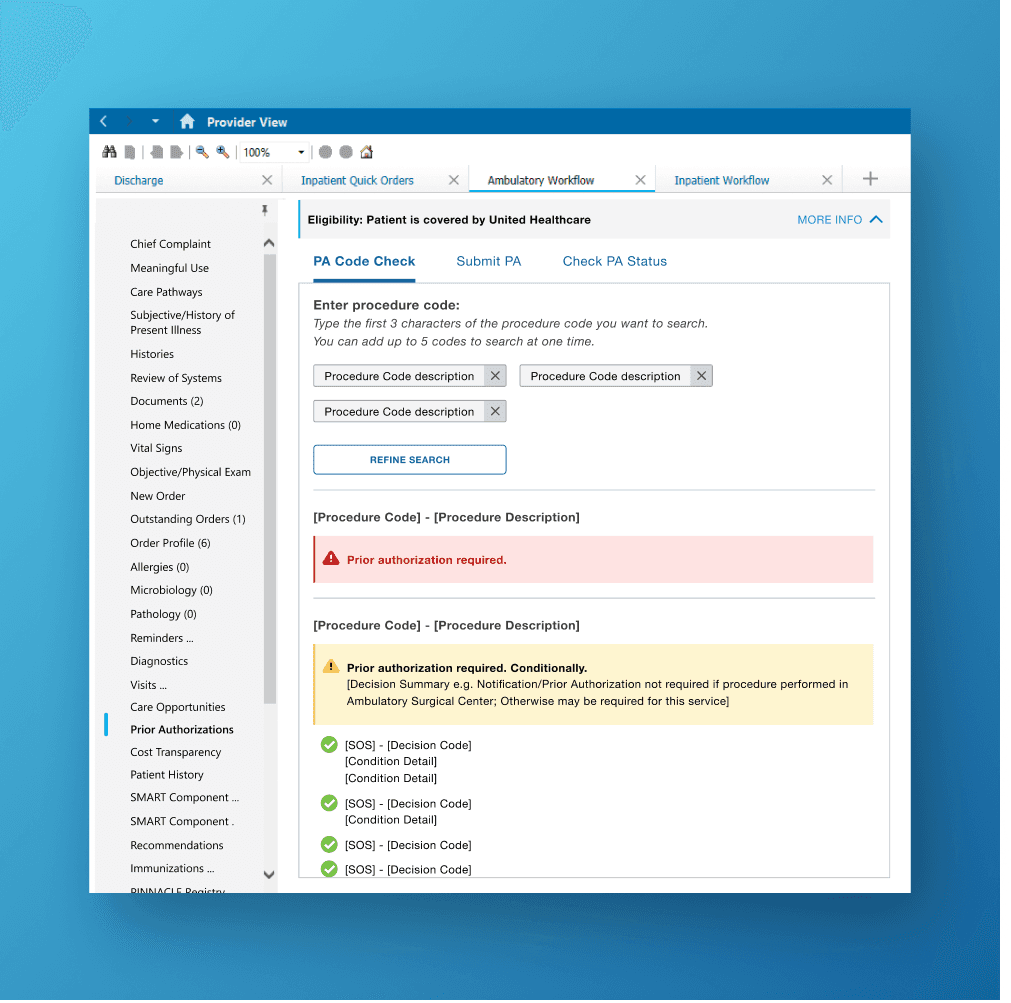Image resolution: width=1011 pixels, height=1003 pixels.
Task: Select the binoculars search tool
Action: 110,151
